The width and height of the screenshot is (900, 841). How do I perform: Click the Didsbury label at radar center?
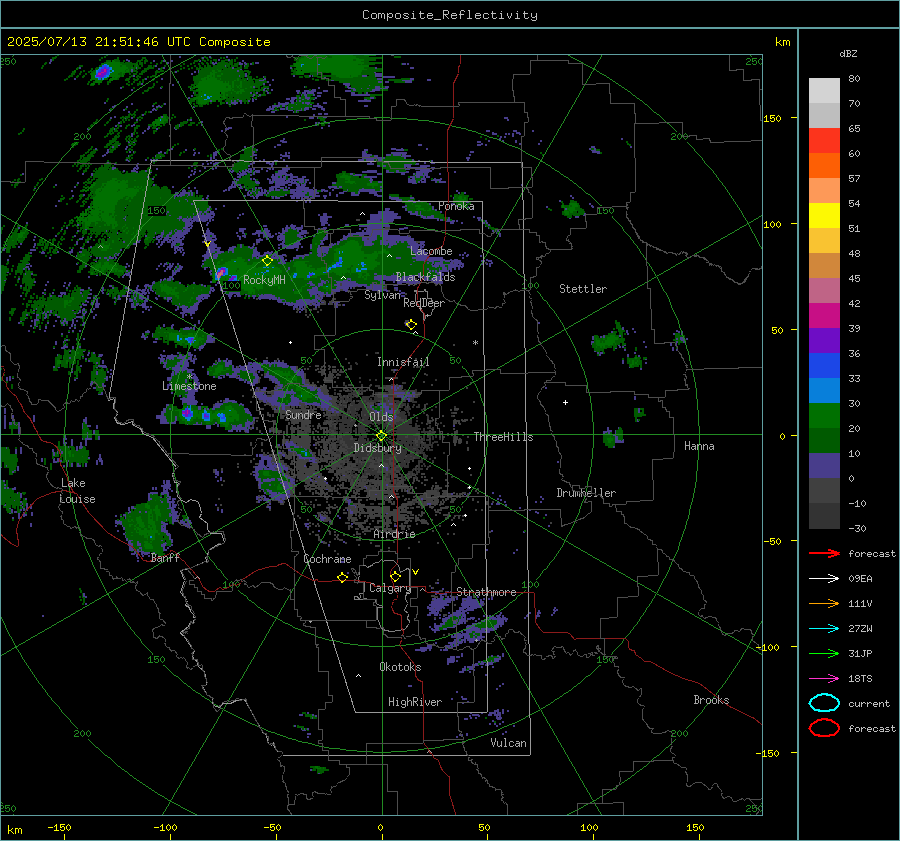[377, 448]
